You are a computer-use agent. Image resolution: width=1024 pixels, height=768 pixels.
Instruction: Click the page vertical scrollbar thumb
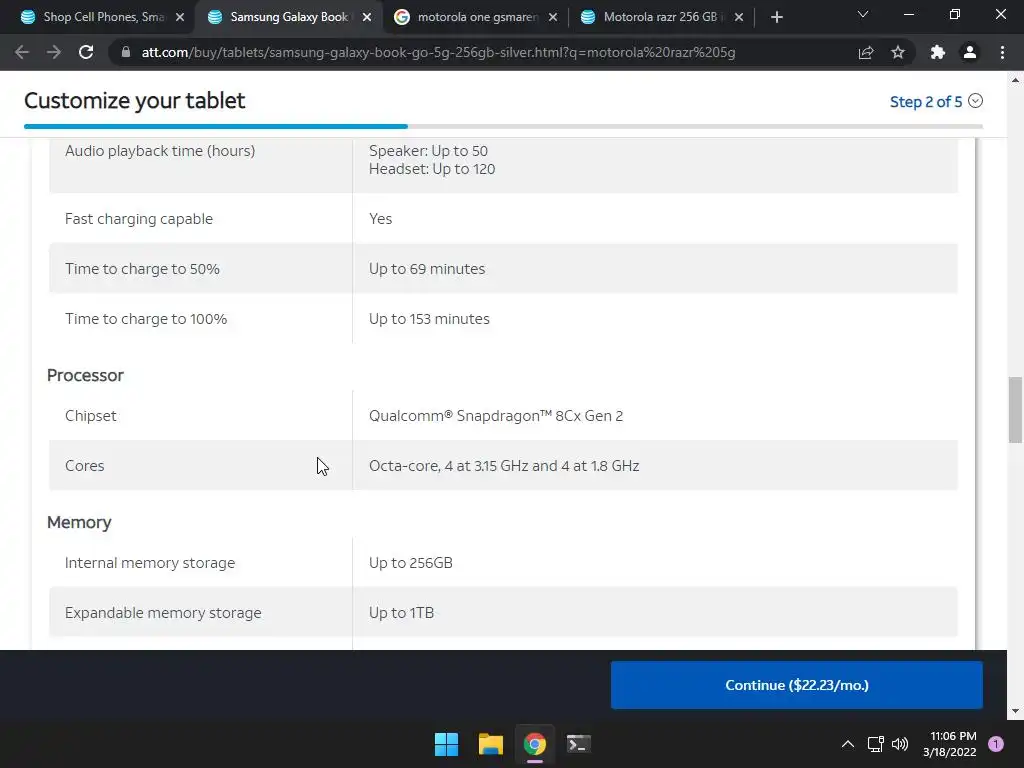1015,409
